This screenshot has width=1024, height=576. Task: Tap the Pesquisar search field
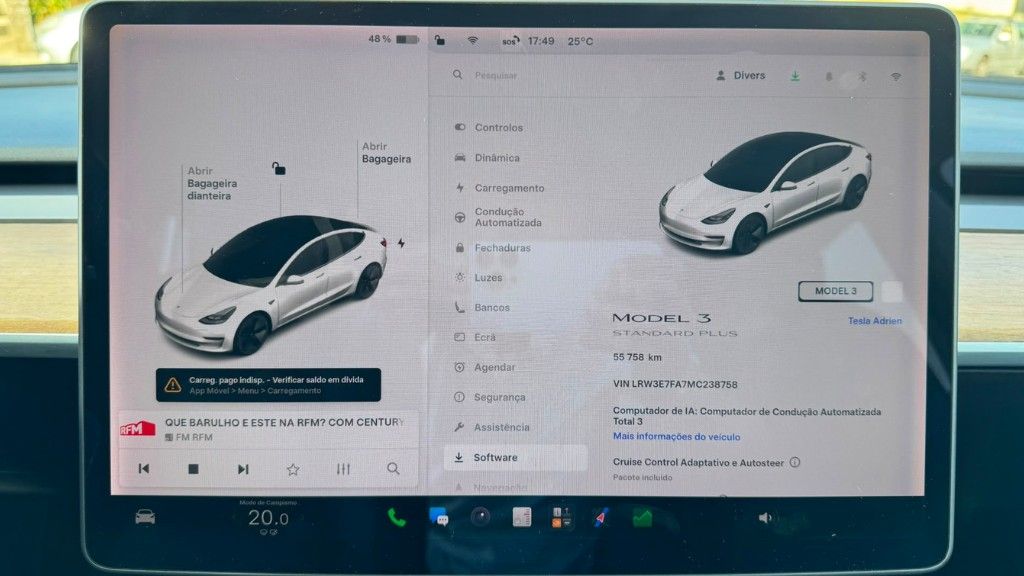point(496,75)
